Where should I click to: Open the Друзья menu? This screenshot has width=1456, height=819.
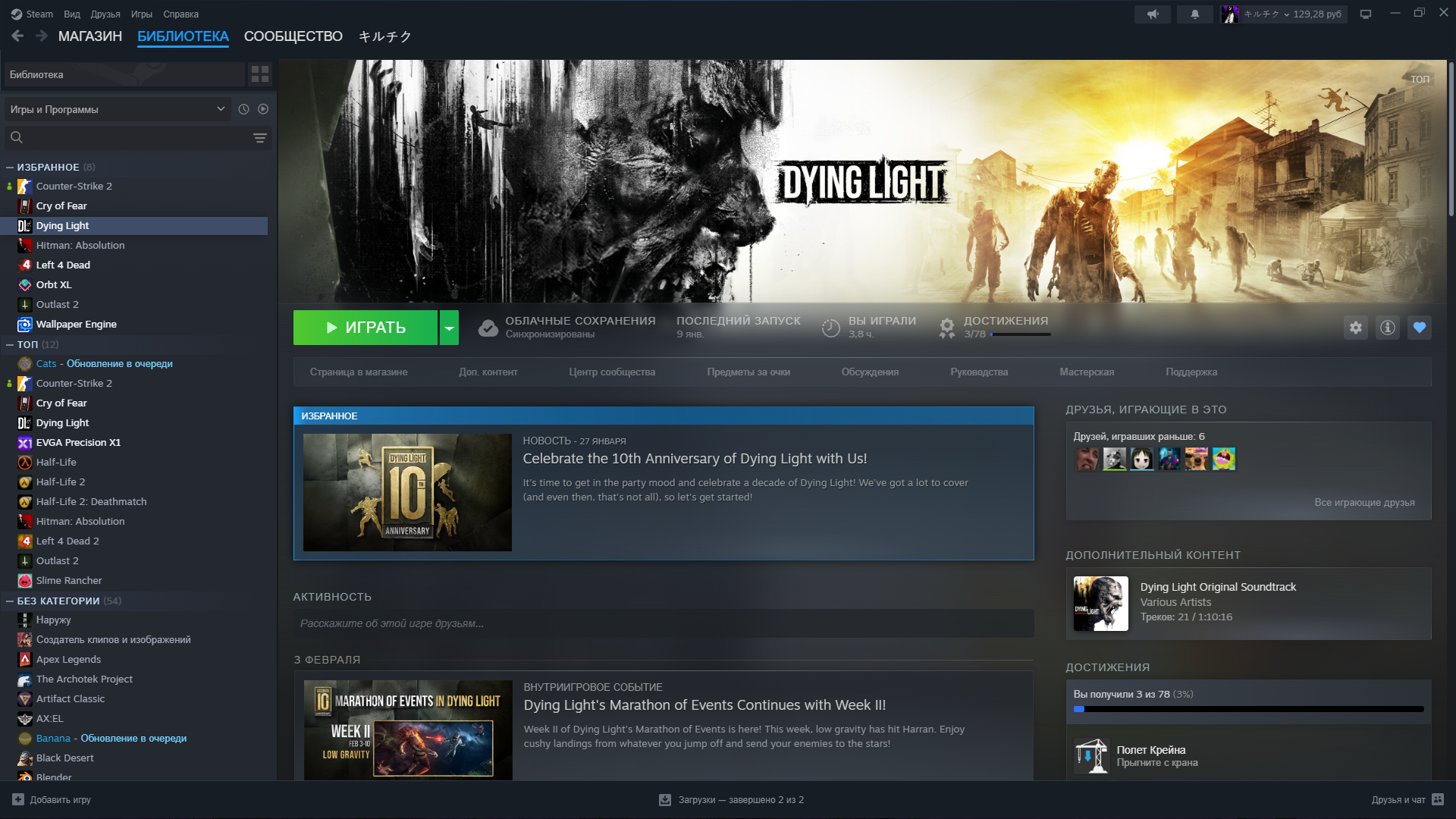(105, 14)
